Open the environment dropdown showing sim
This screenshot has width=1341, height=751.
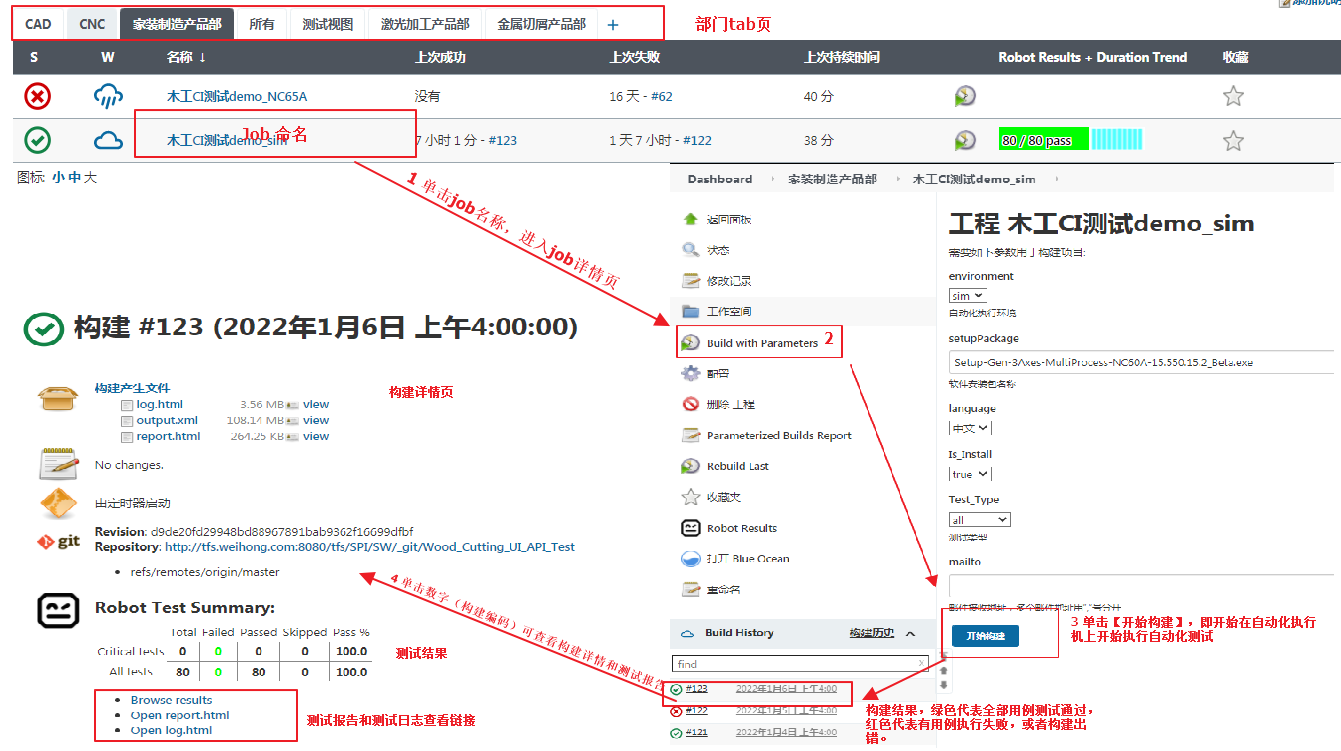click(x=967, y=296)
